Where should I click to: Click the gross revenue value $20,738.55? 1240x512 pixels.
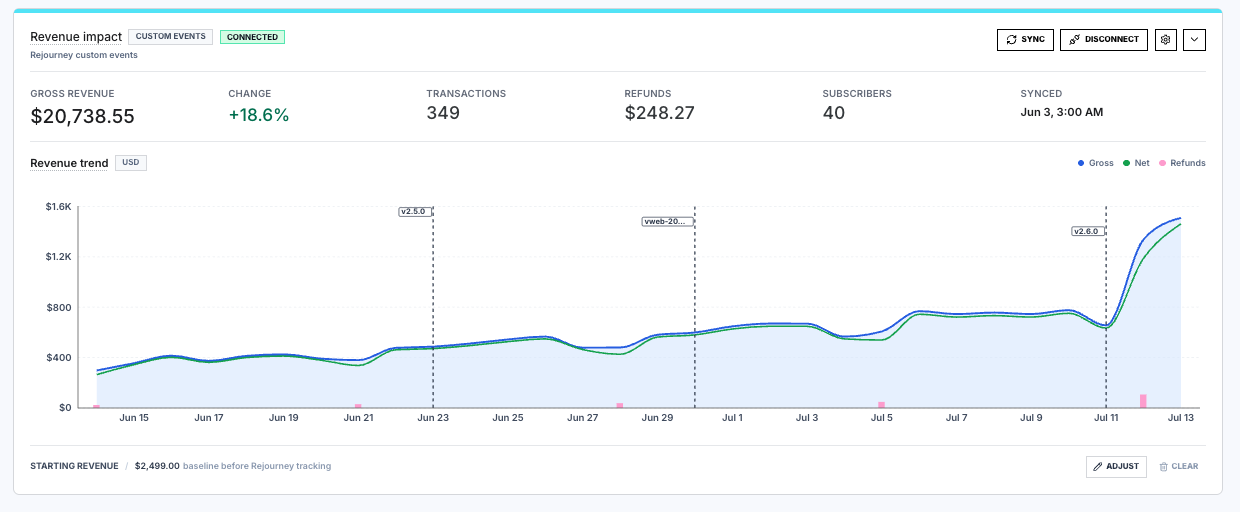(82, 116)
